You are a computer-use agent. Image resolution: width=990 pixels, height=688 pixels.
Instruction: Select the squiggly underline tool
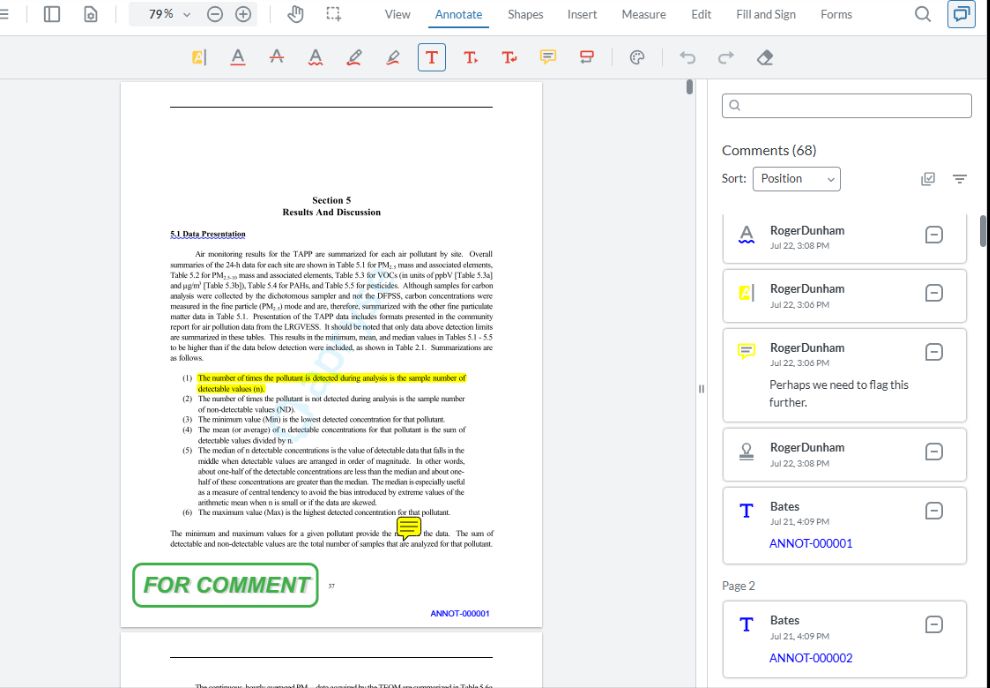(315, 57)
